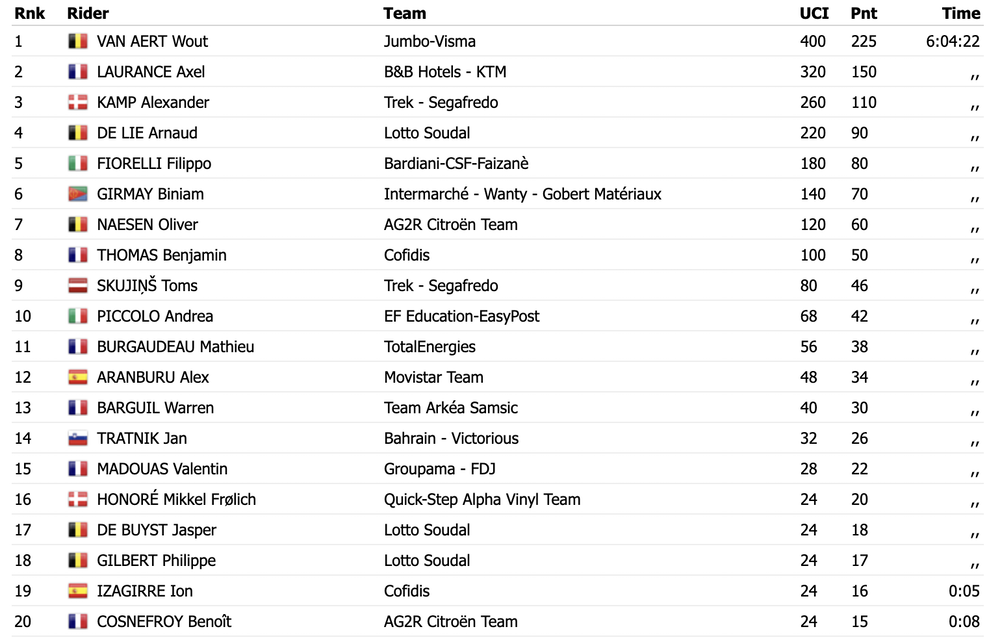Screen dimensions: 1000x642
Task: Select rider GILBERT Philippe
Action: coord(156,561)
